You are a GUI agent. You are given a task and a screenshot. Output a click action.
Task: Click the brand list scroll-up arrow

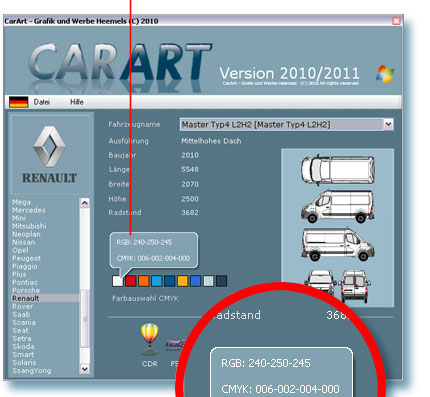(85, 203)
